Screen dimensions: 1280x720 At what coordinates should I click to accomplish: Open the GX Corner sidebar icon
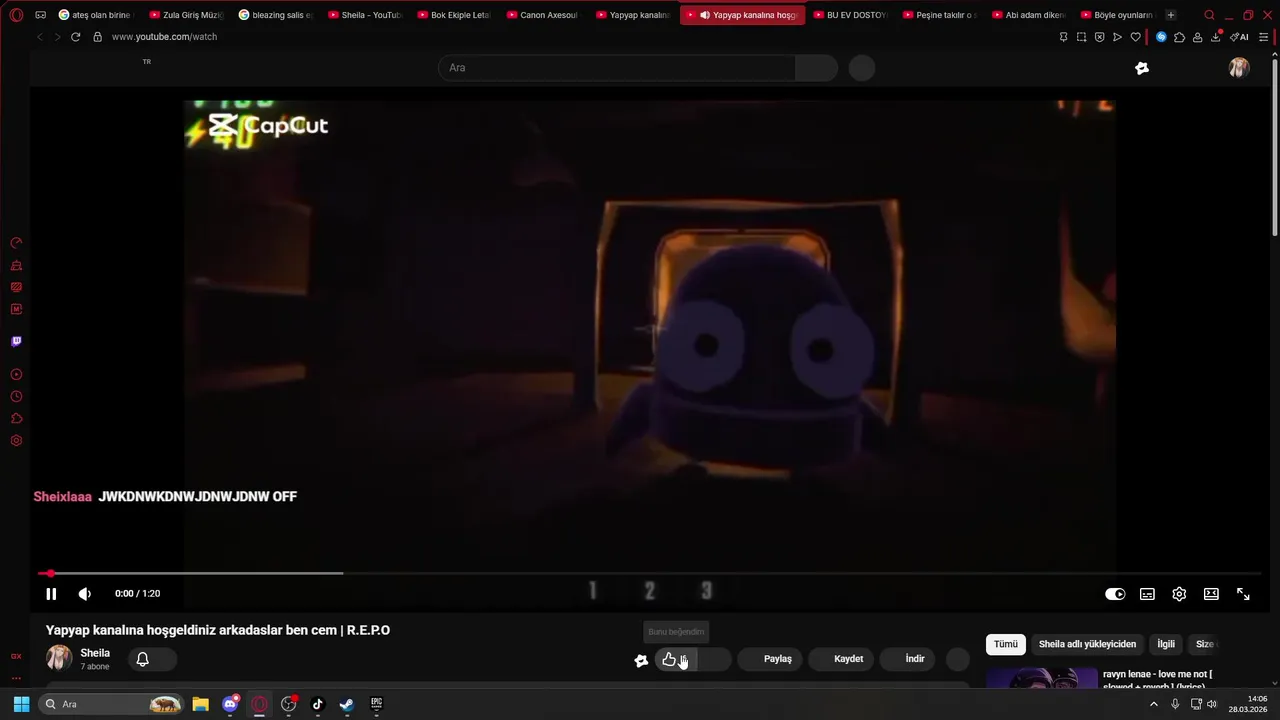(x=16, y=656)
